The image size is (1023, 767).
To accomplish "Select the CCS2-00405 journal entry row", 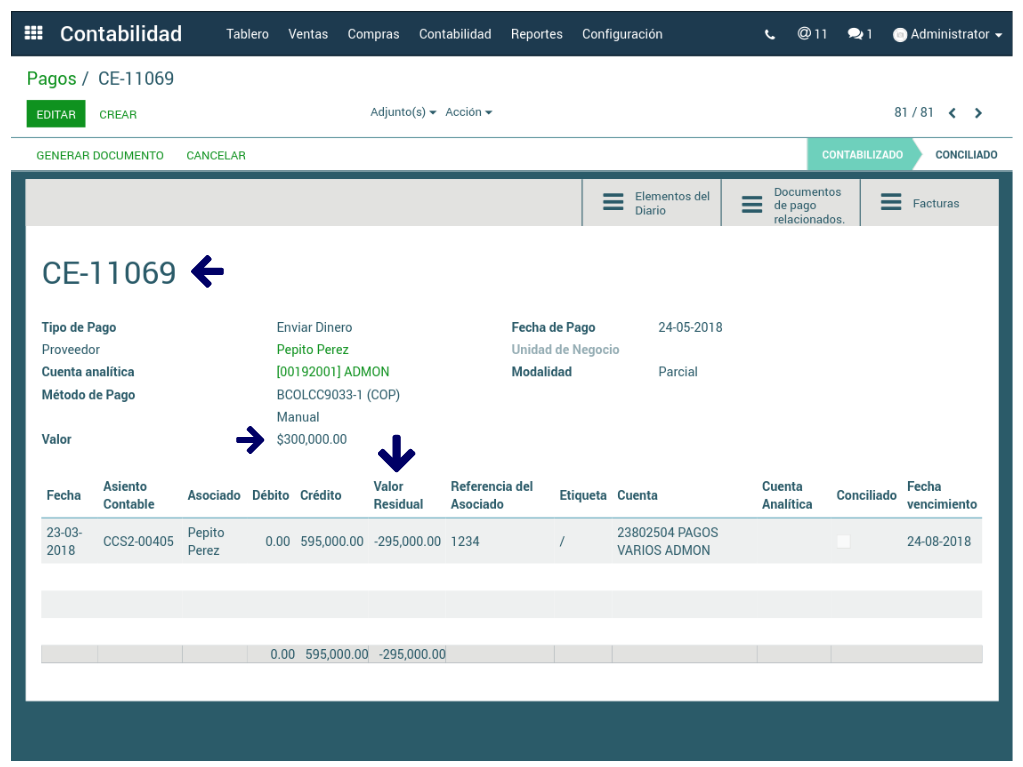I will (138, 541).
